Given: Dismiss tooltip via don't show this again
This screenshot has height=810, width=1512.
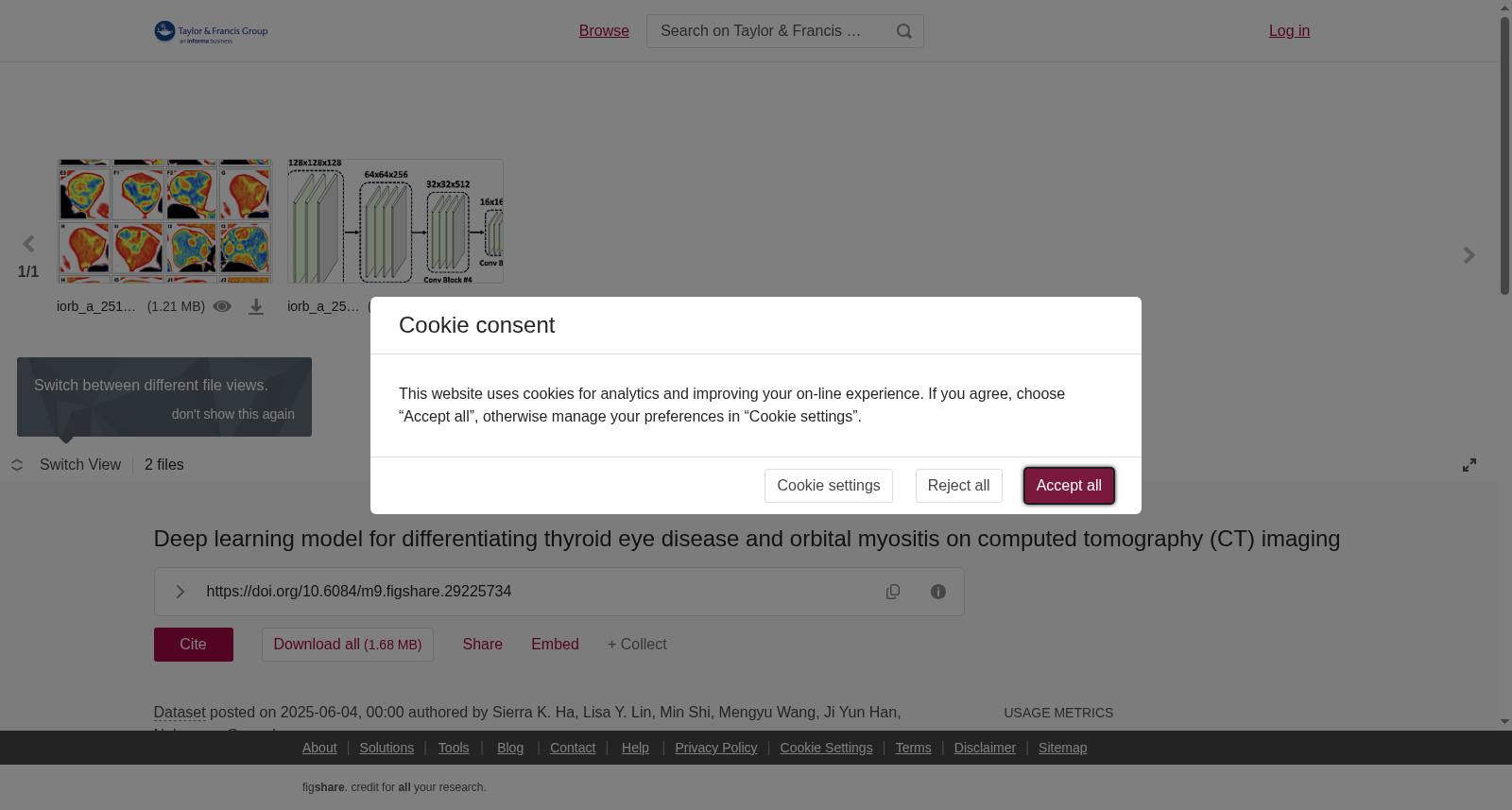Looking at the screenshot, I should coord(232,414).
